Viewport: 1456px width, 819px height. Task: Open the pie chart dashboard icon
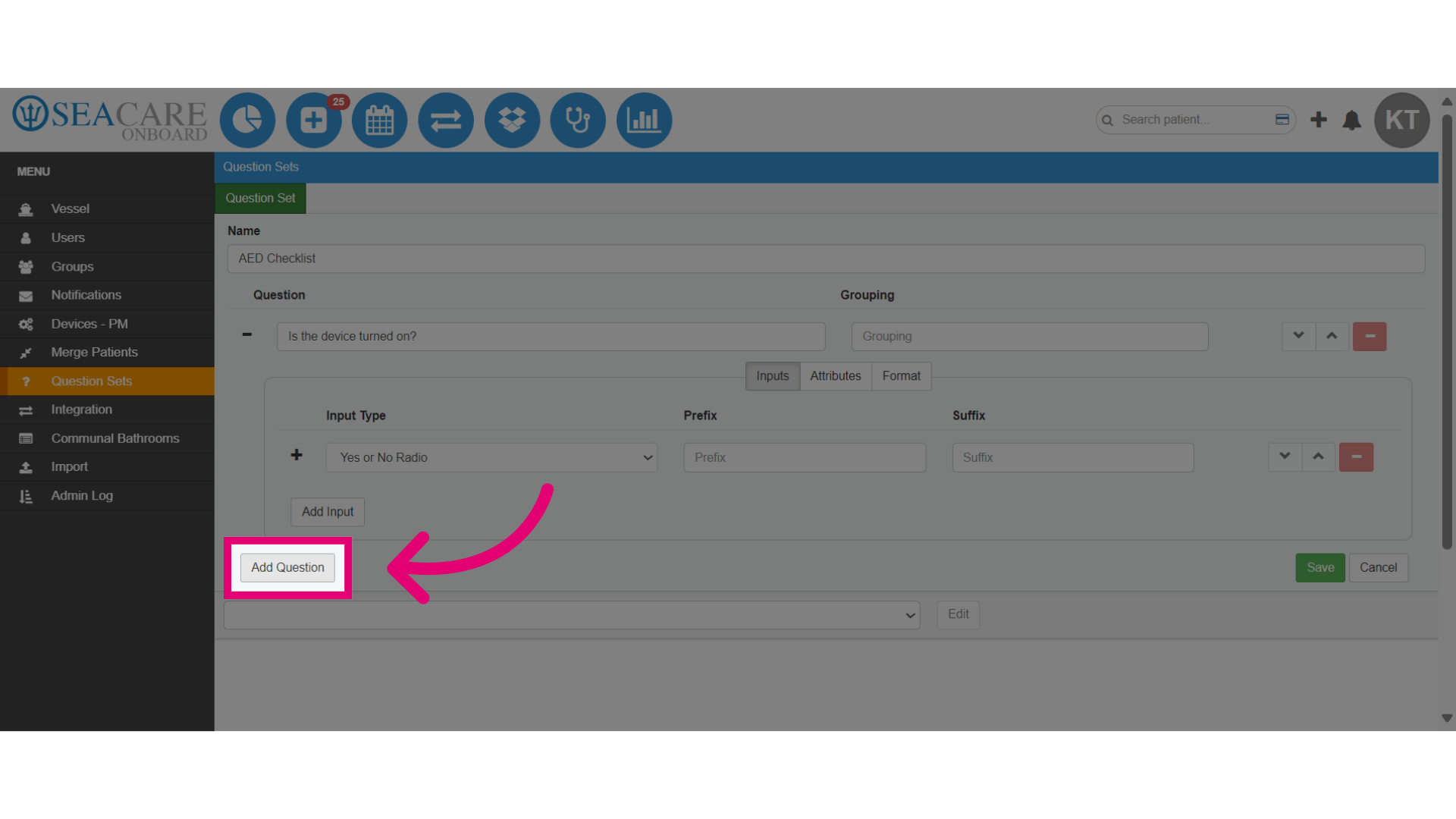[x=247, y=120]
